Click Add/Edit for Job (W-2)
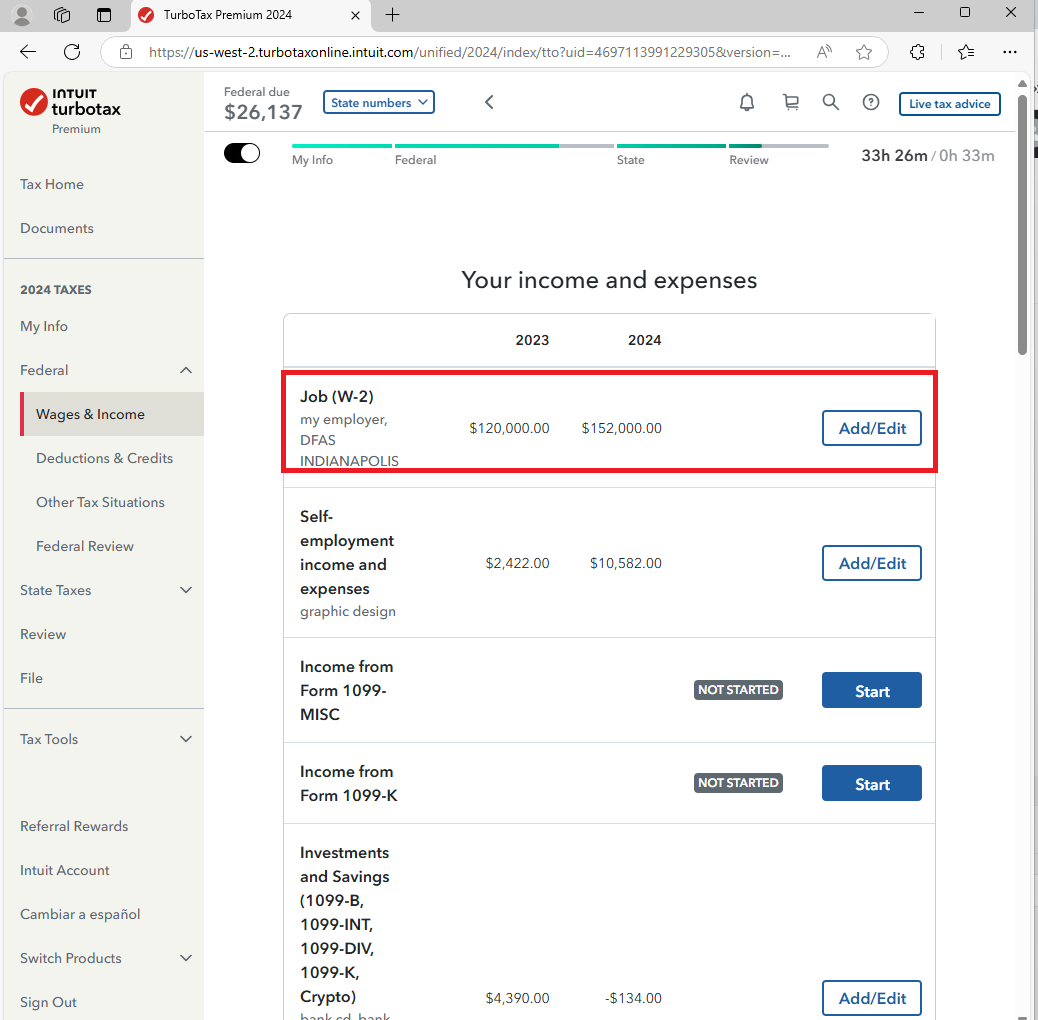Viewport: 1038px width, 1020px height. (x=872, y=428)
